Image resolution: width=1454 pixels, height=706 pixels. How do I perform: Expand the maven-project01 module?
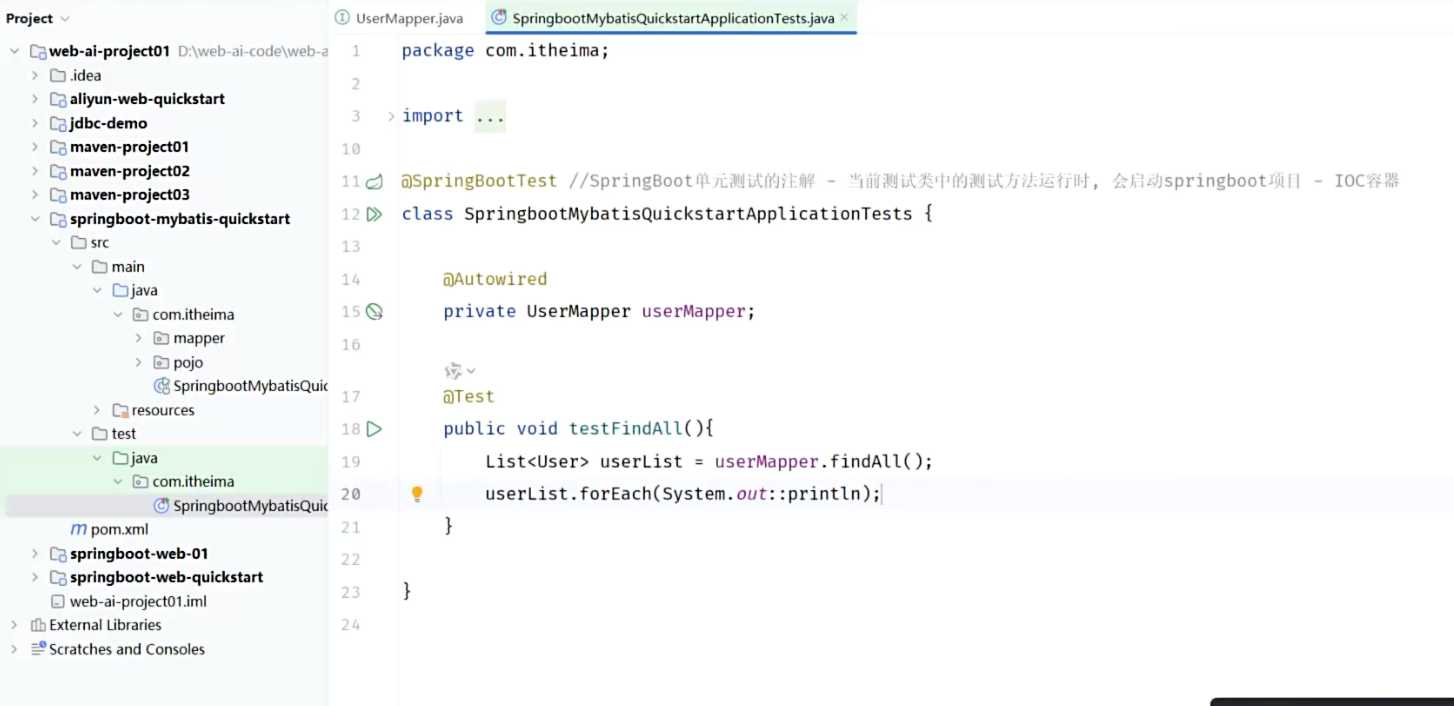click(x=35, y=147)
